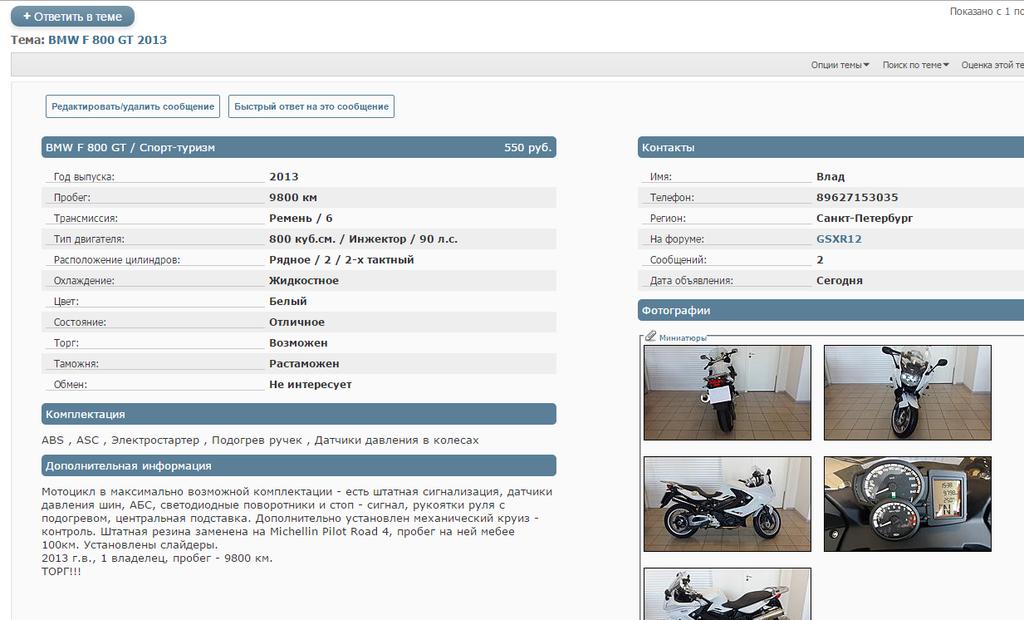The width and height of the screenshot is (1024, 620).
Task: Open the rear-view motorcycle thumbnail
Action: tap(727, 392)
